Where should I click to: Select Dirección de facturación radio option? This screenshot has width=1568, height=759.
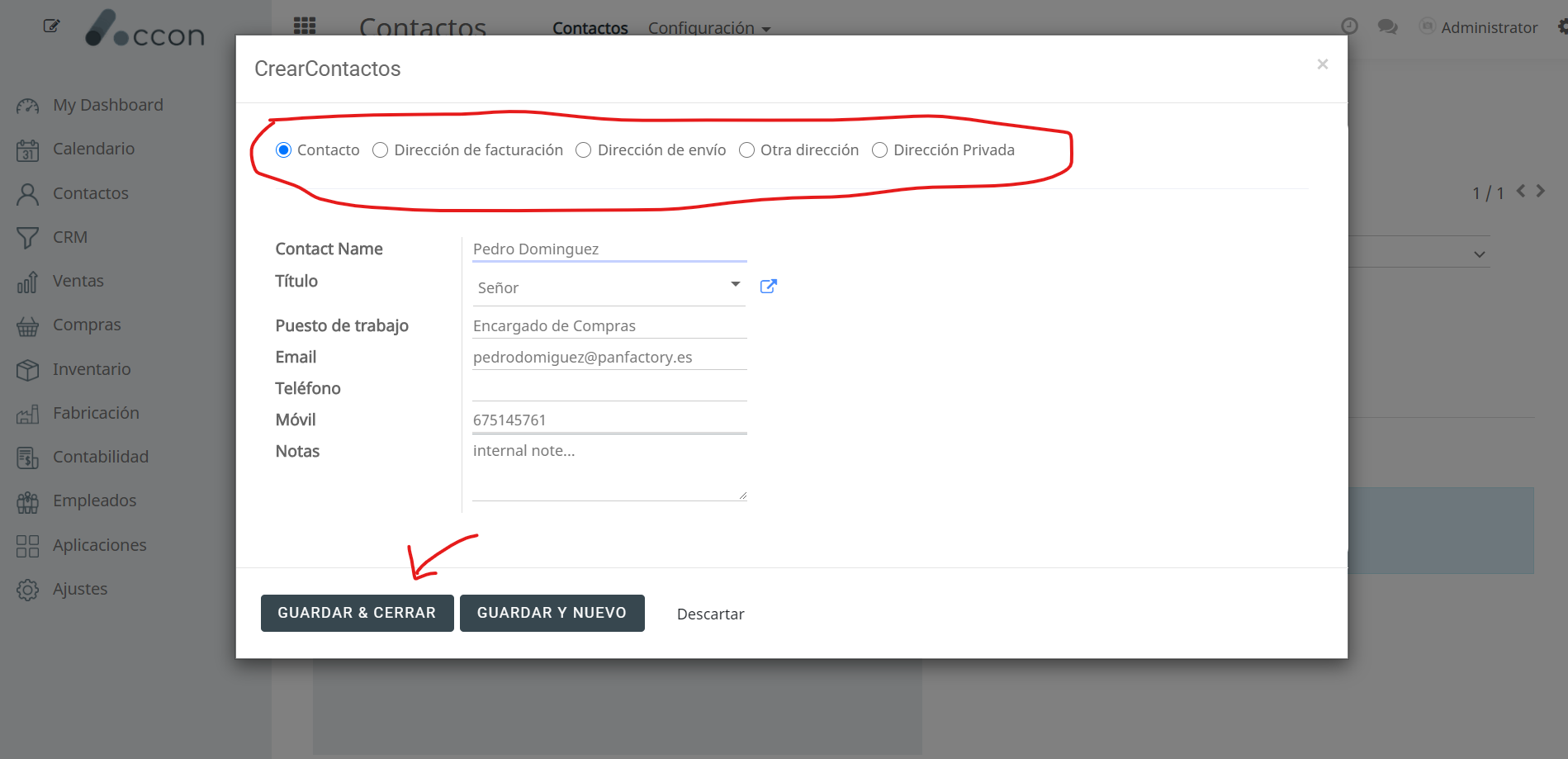coord(380,150)
